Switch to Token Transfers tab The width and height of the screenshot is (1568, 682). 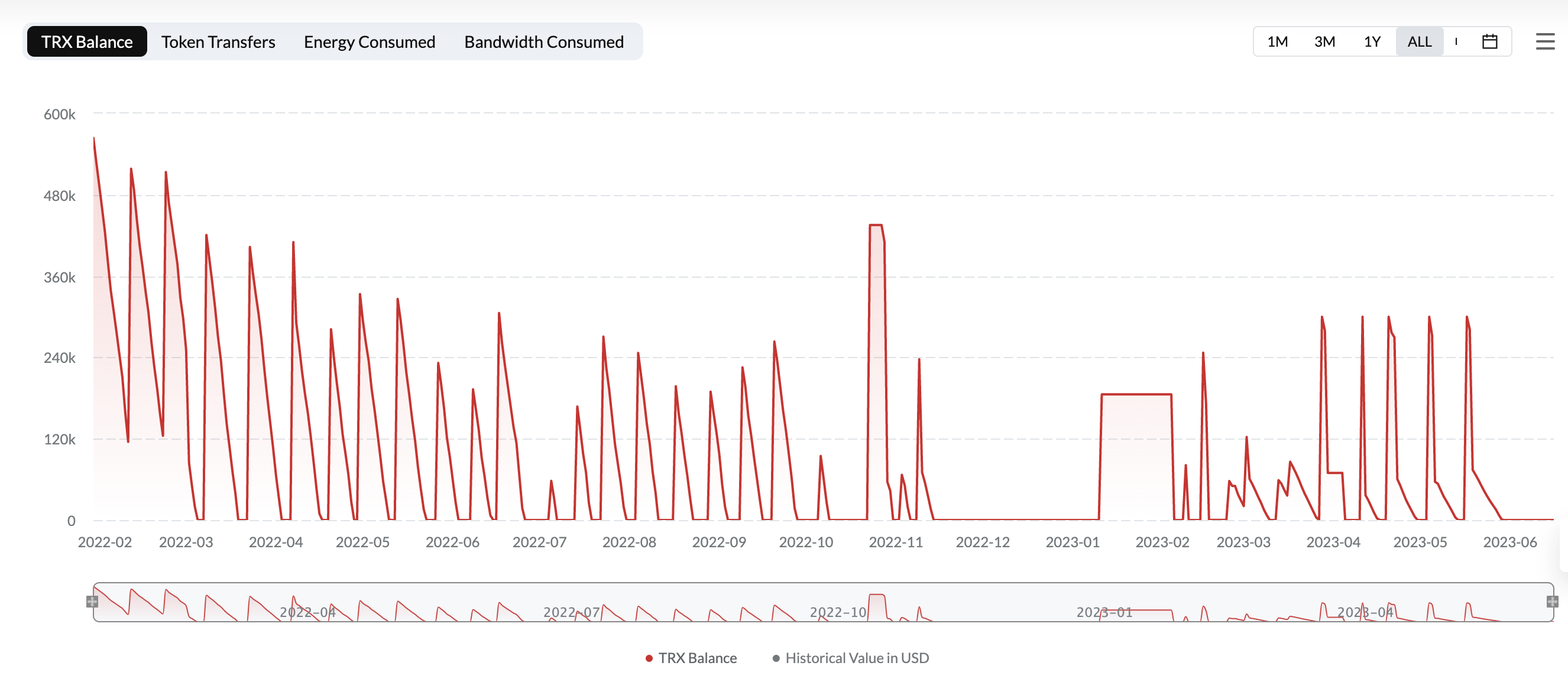218,41
